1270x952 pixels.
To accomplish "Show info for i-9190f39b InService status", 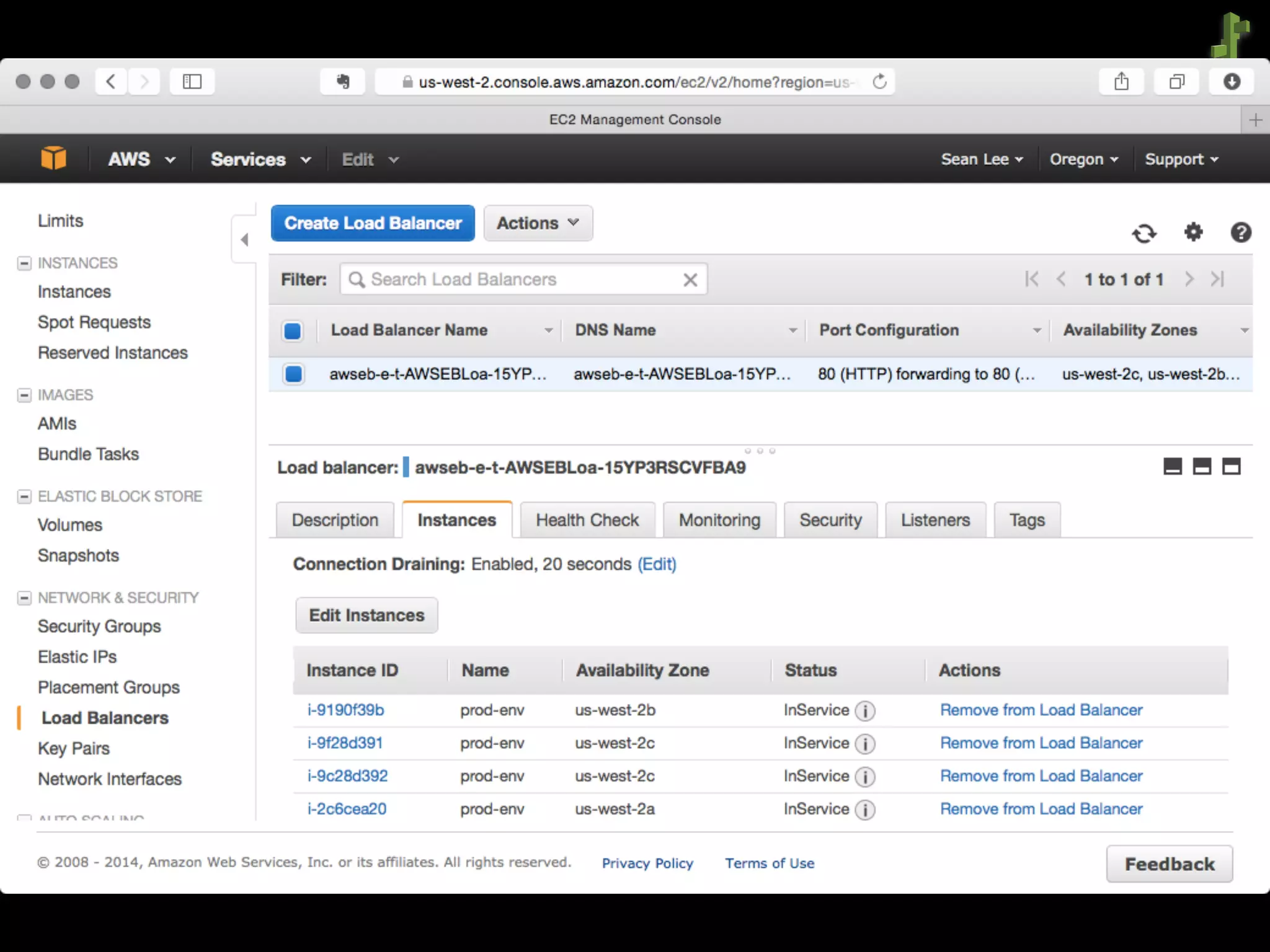I will pyautogui.click(x=864, y=711).
